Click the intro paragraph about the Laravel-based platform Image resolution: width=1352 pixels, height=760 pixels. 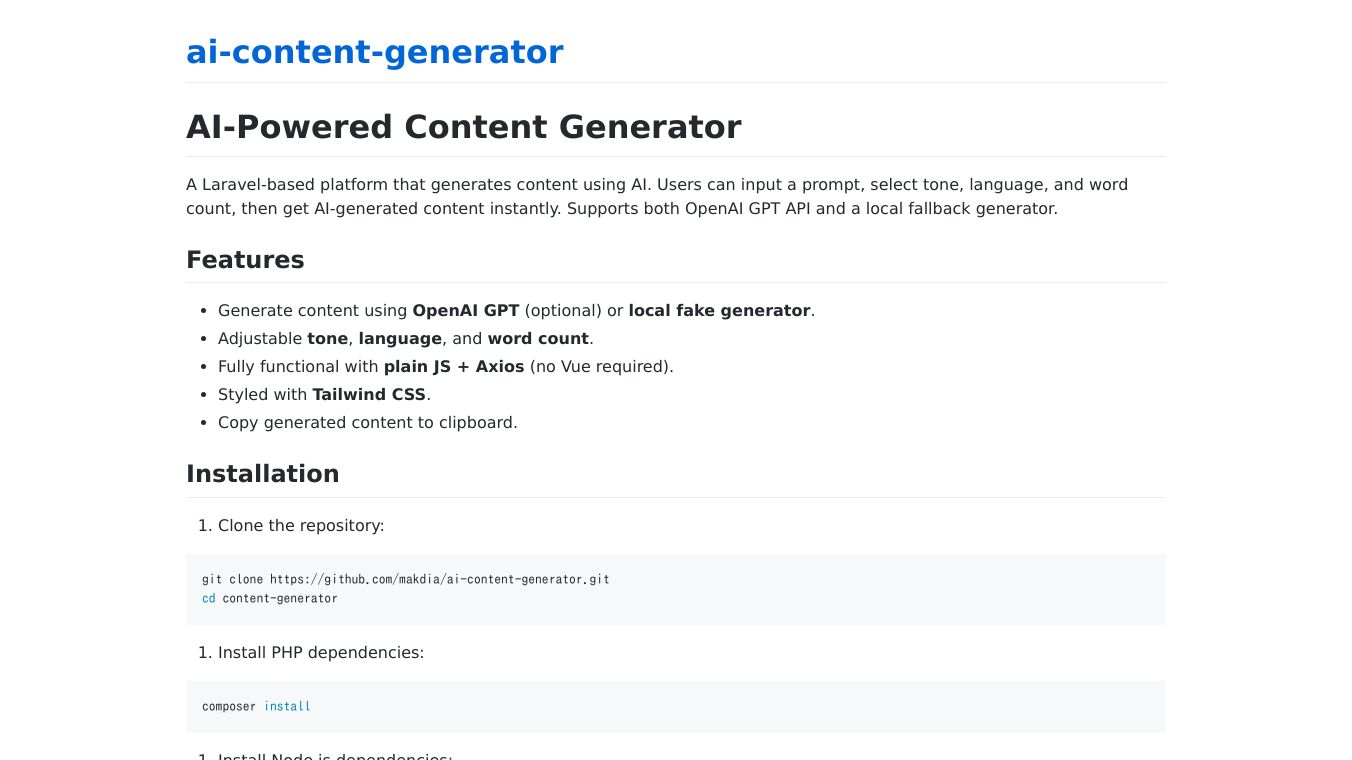656,197
